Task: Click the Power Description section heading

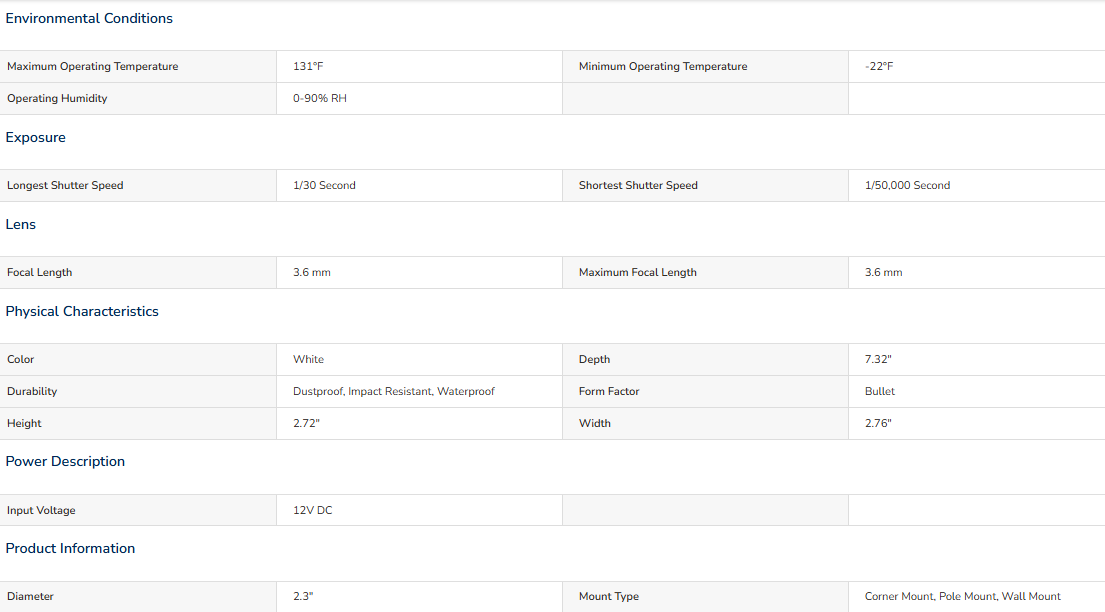Action: coord(65,461)
